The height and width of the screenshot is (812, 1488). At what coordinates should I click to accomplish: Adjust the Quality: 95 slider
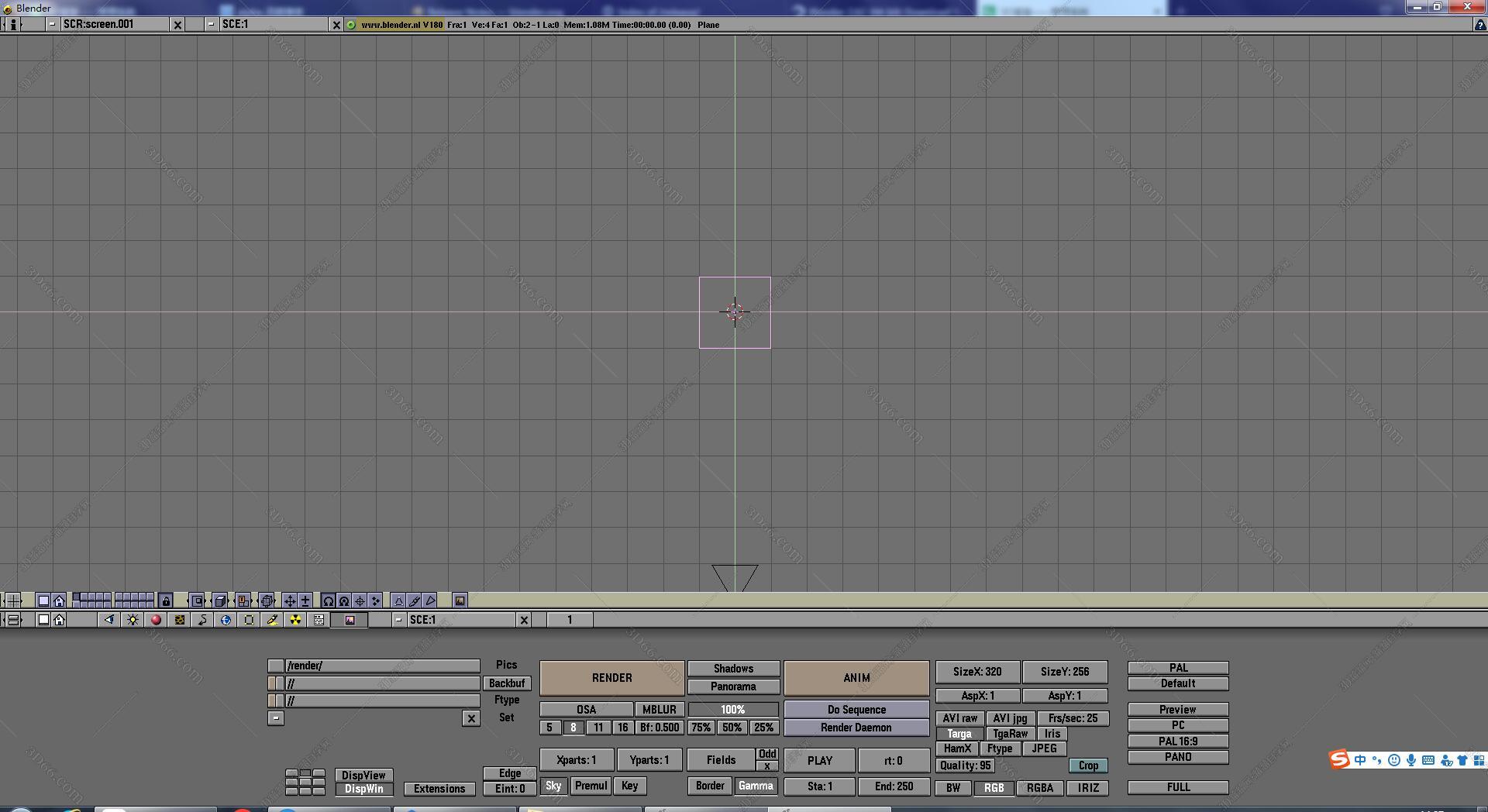(965, 766)
